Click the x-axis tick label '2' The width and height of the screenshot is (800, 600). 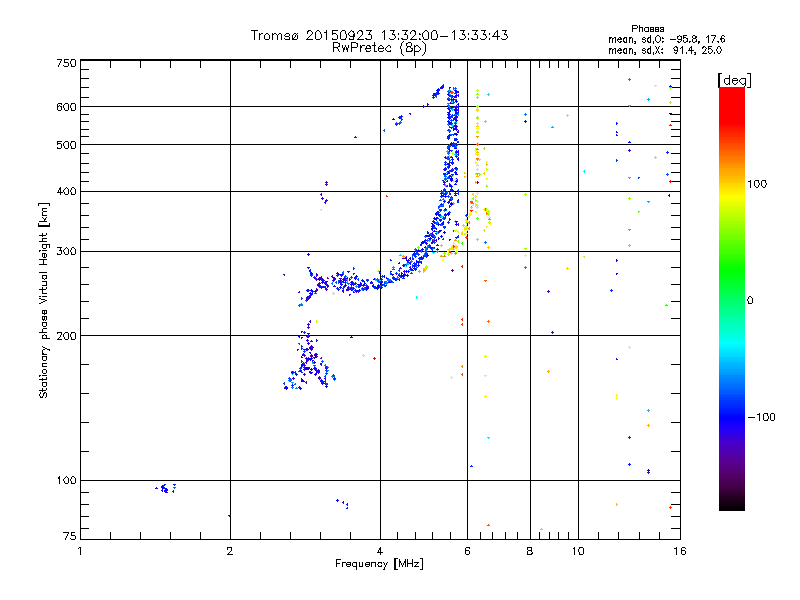click(x=230, y=551)
